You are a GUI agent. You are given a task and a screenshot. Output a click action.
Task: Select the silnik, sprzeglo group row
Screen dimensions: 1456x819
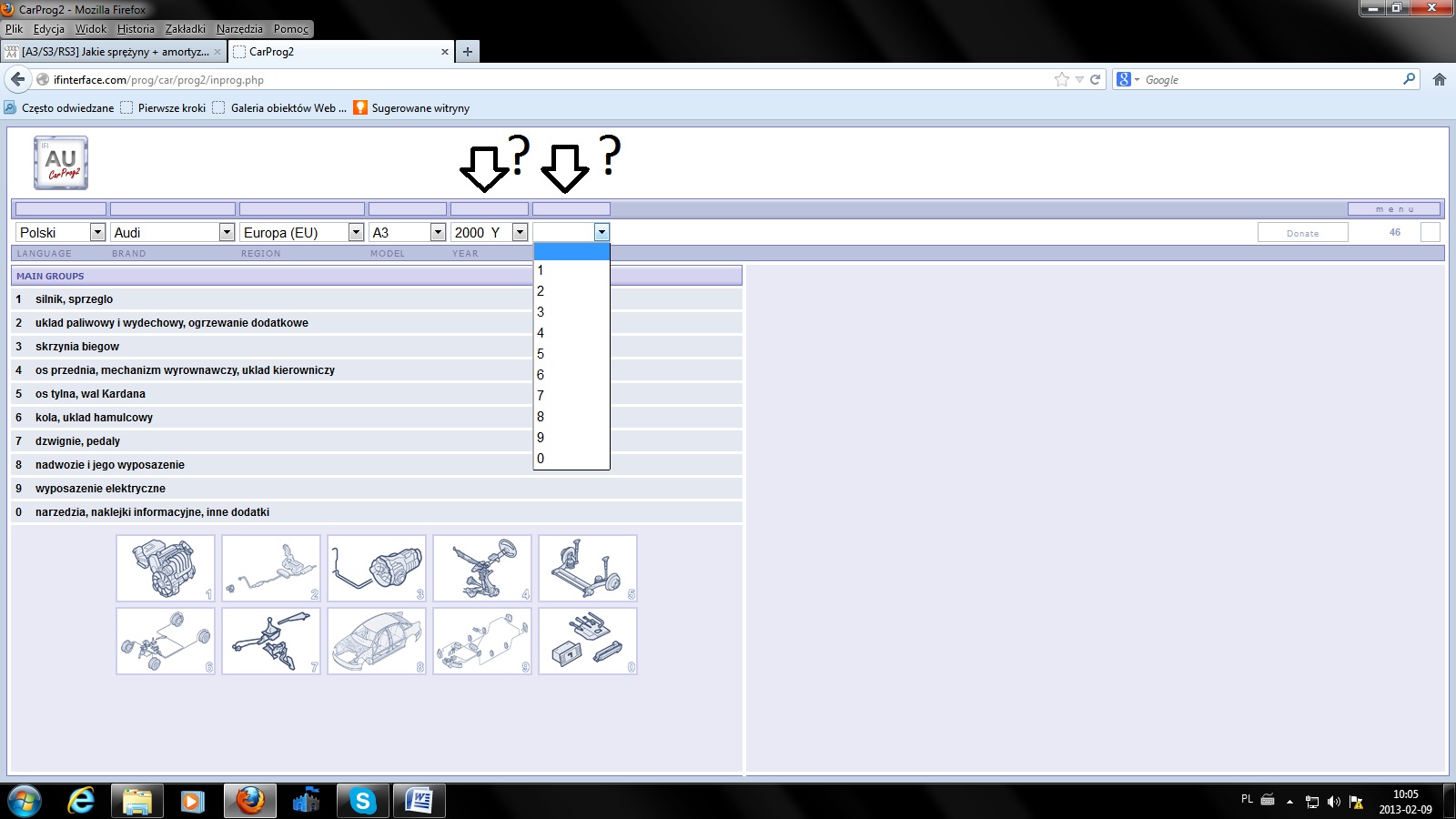(x=377, y=299)
